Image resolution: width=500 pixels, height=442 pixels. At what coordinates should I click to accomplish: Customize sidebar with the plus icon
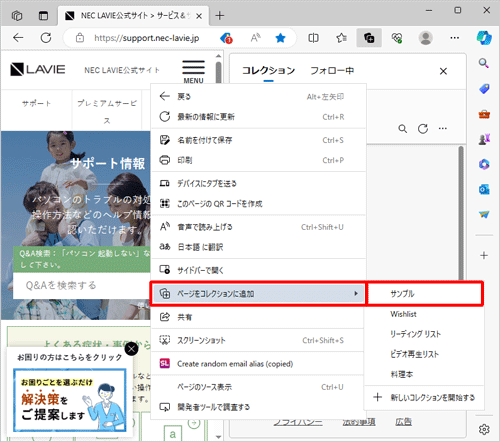pos(484,255)
